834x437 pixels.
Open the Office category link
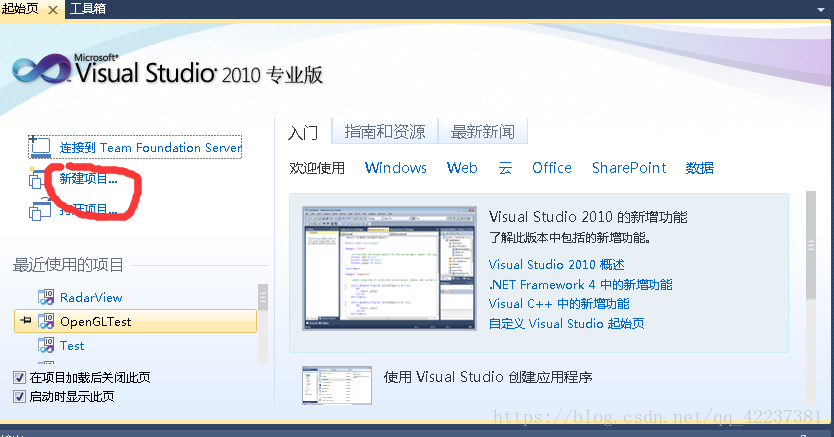click(552, 168)
